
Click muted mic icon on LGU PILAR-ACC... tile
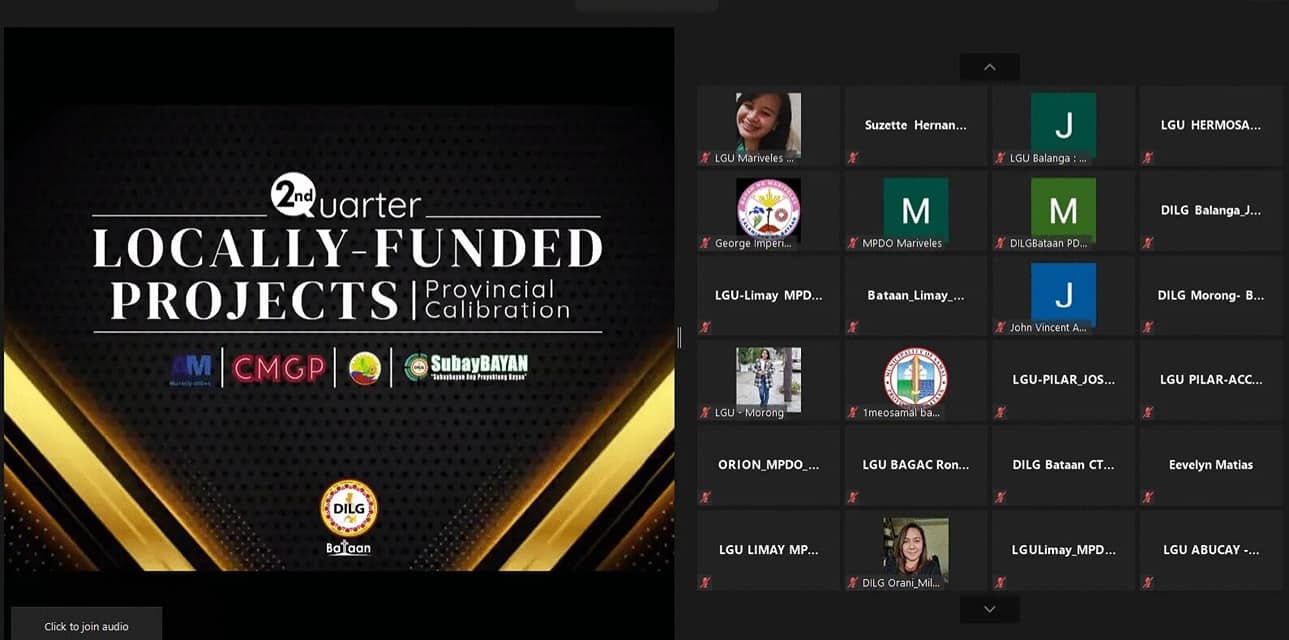1147,412
